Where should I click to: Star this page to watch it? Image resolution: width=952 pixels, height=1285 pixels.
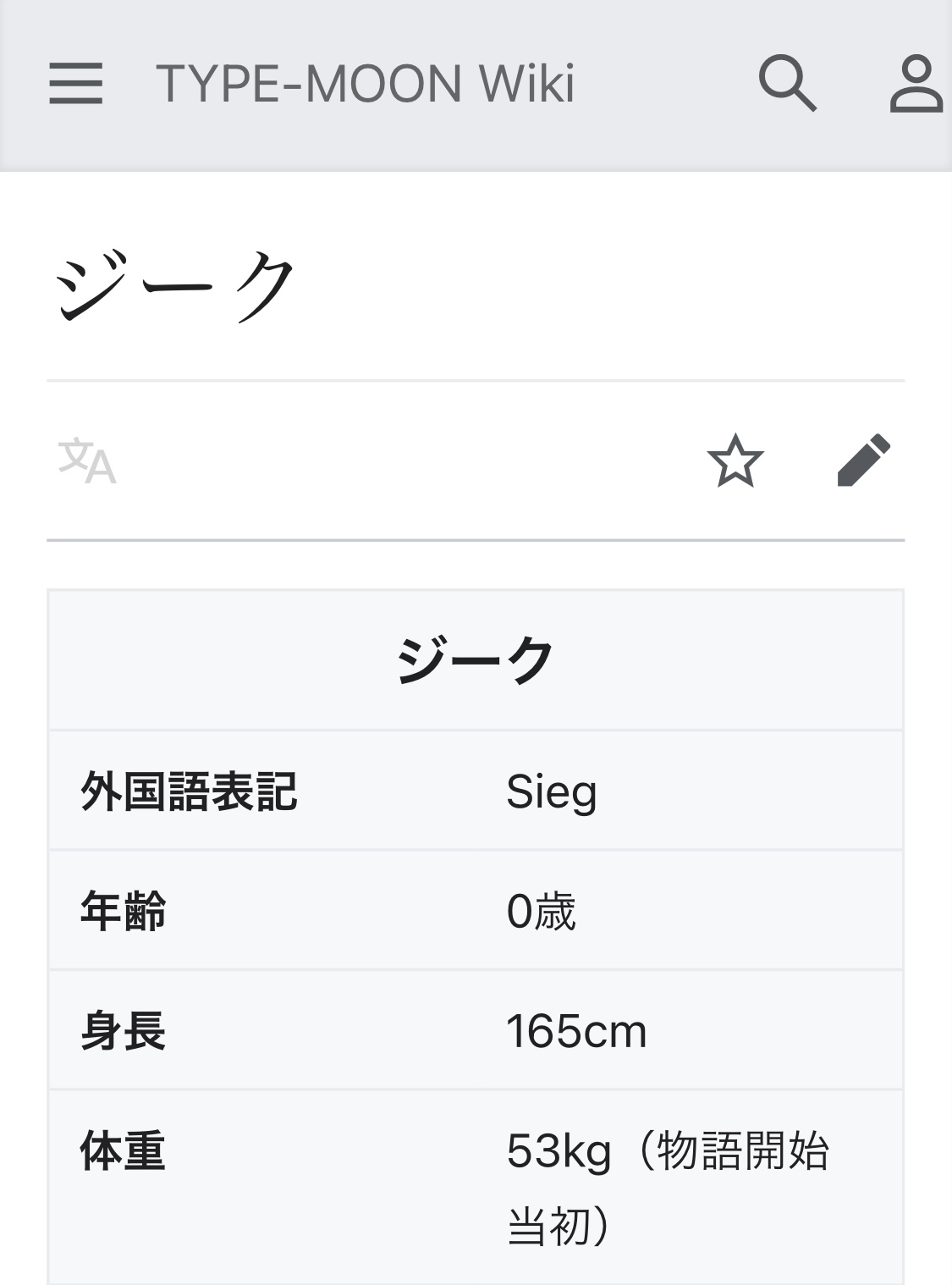point(735,461)
